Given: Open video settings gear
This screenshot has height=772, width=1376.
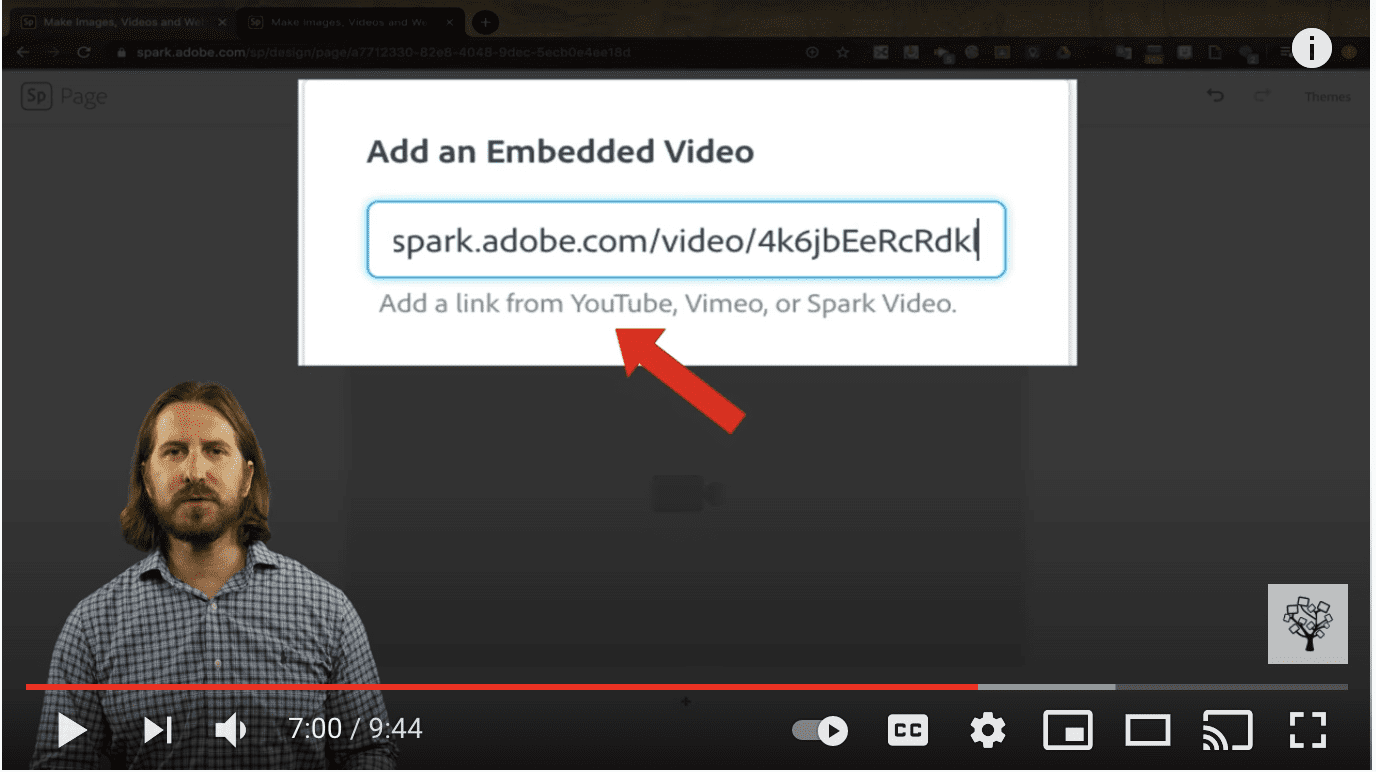Looking at the screenshot, I should 987,731.
